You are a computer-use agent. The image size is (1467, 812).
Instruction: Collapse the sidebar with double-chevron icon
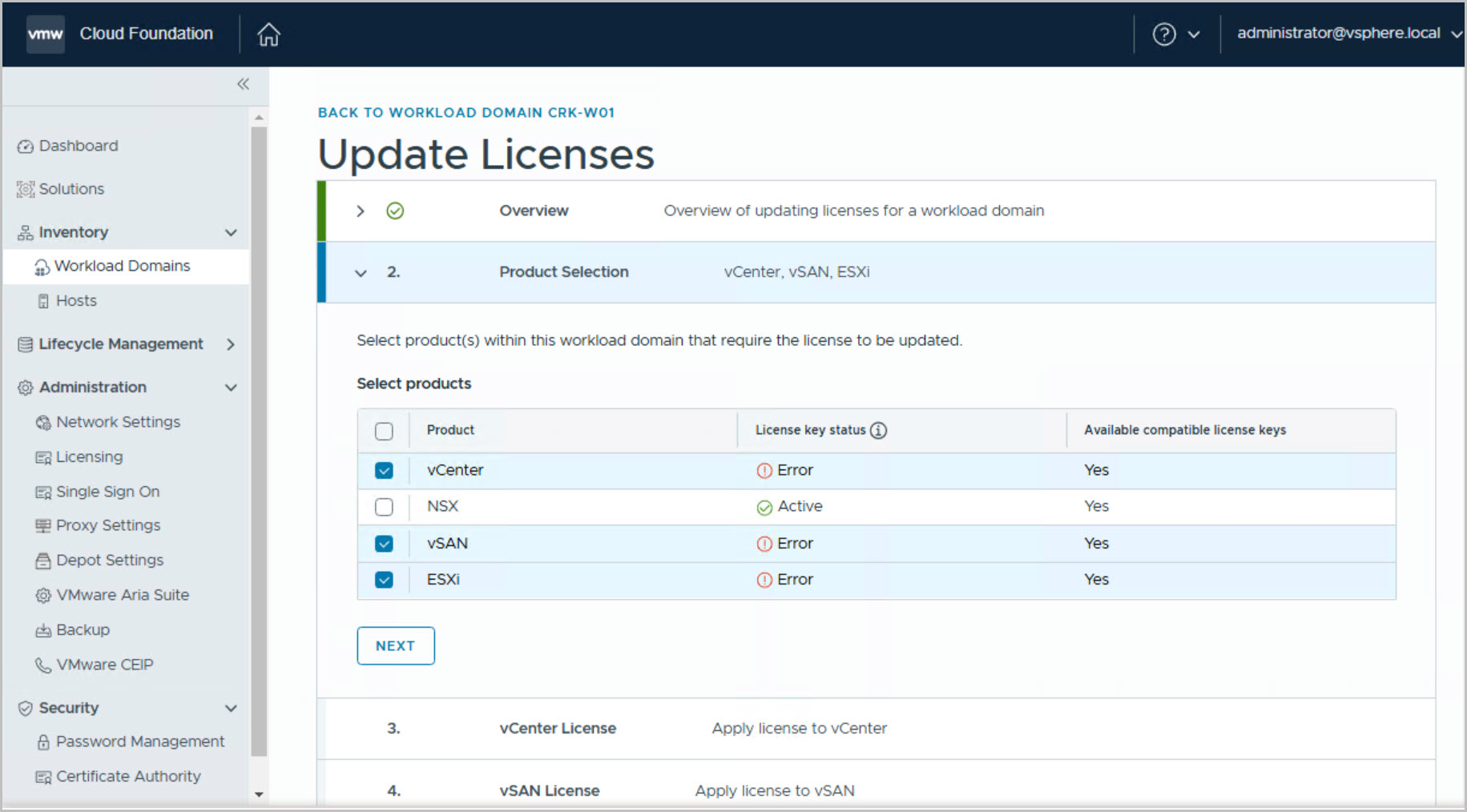click(243, 84)
